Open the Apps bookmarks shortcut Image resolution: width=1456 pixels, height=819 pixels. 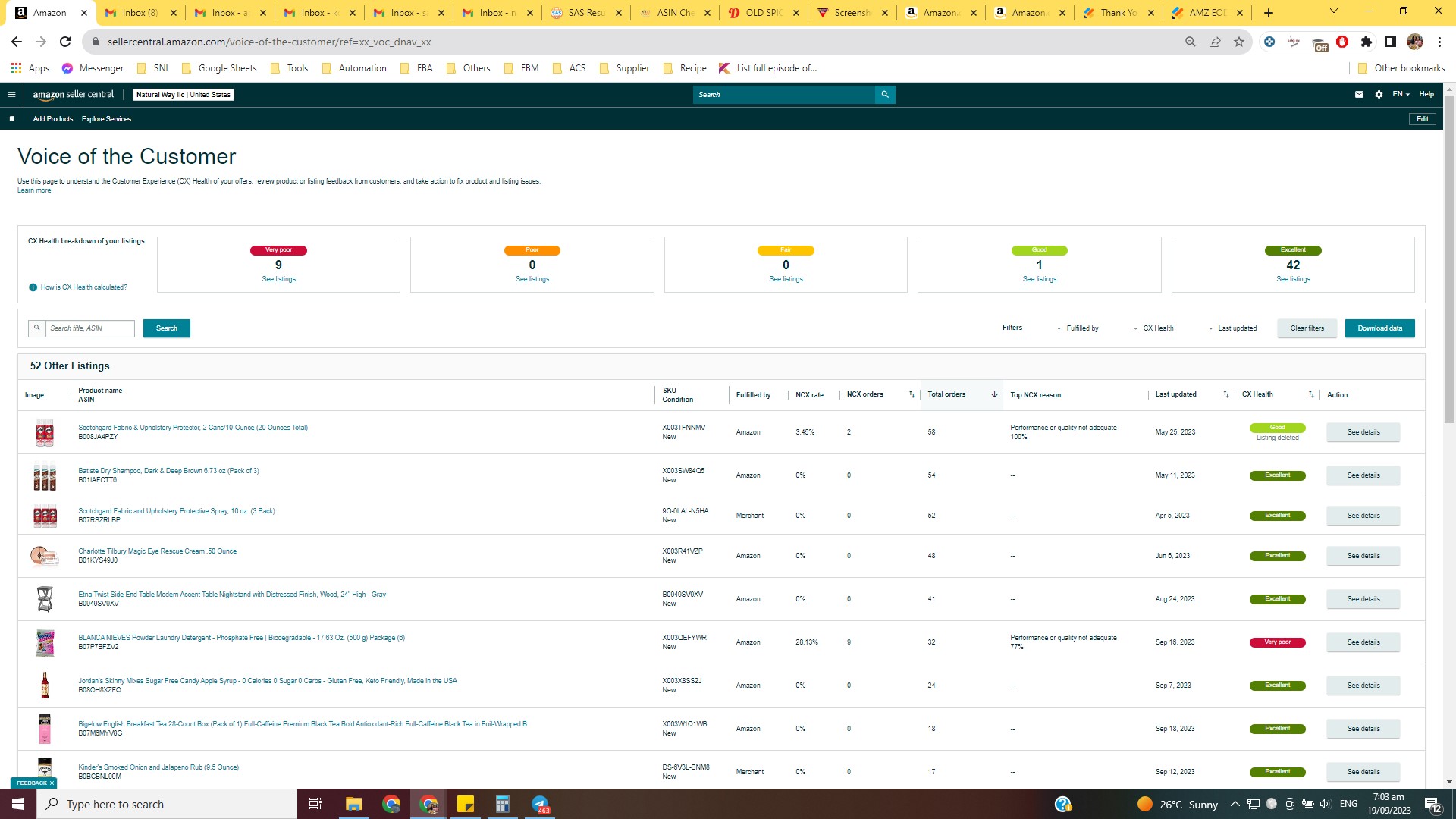tap(30, 68)
